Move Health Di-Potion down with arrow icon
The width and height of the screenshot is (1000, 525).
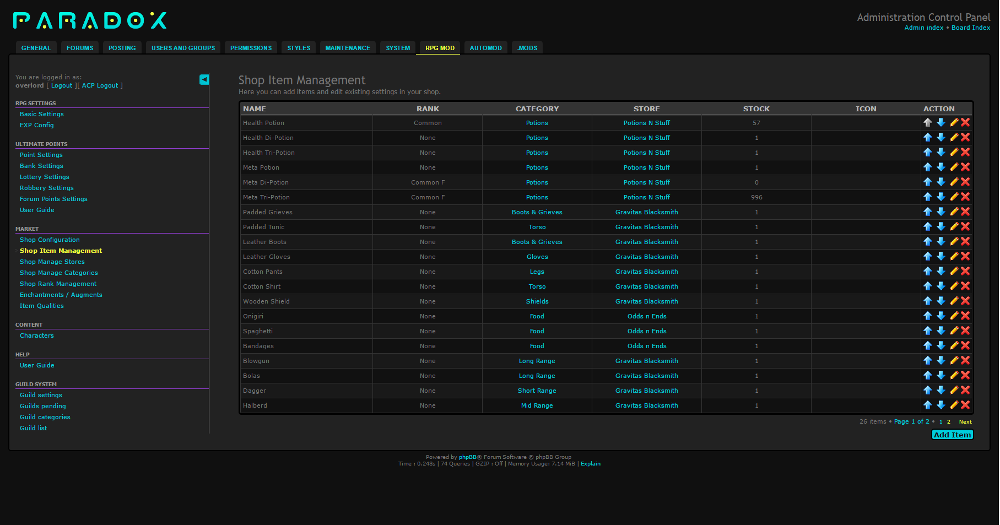tap(941, 137)
